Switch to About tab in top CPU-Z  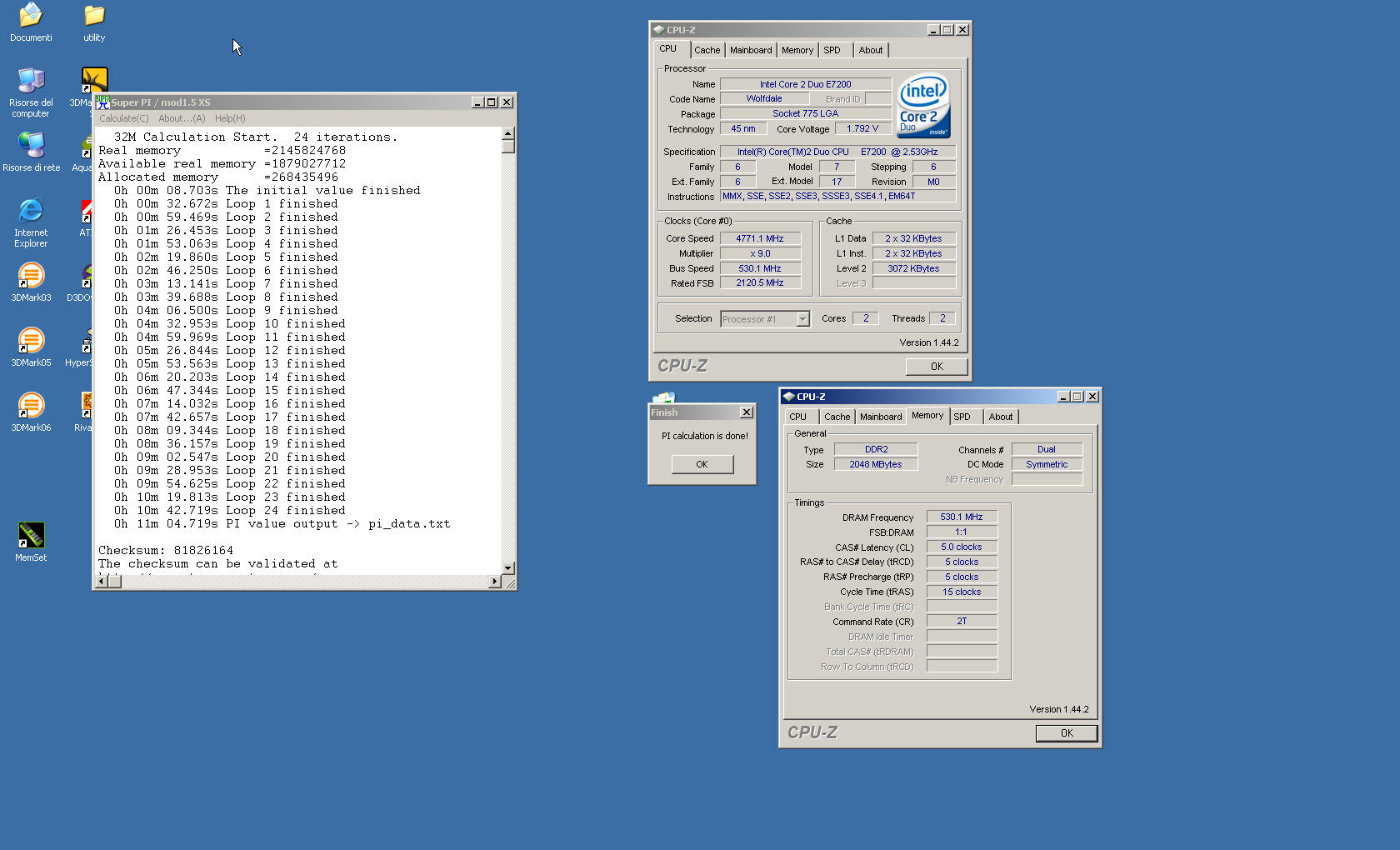tap(871, 50)
